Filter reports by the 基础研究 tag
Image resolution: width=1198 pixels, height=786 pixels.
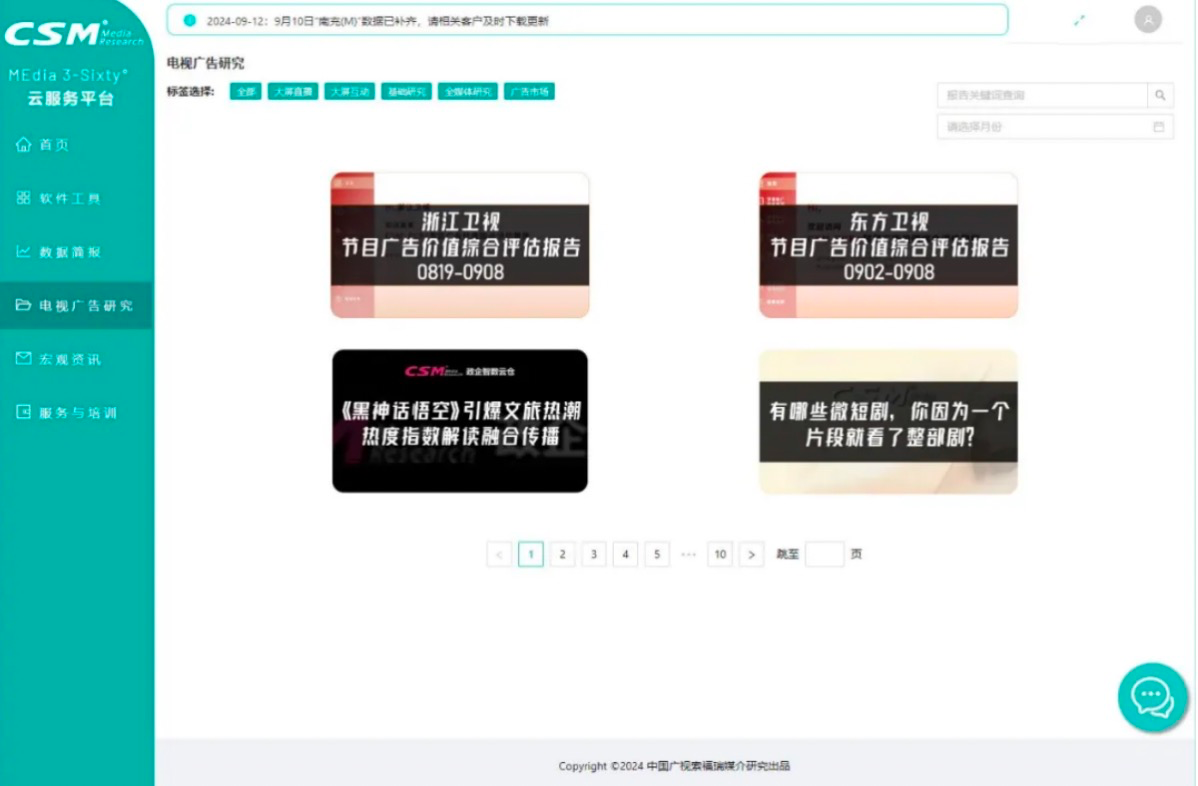(x=406, y=92)
